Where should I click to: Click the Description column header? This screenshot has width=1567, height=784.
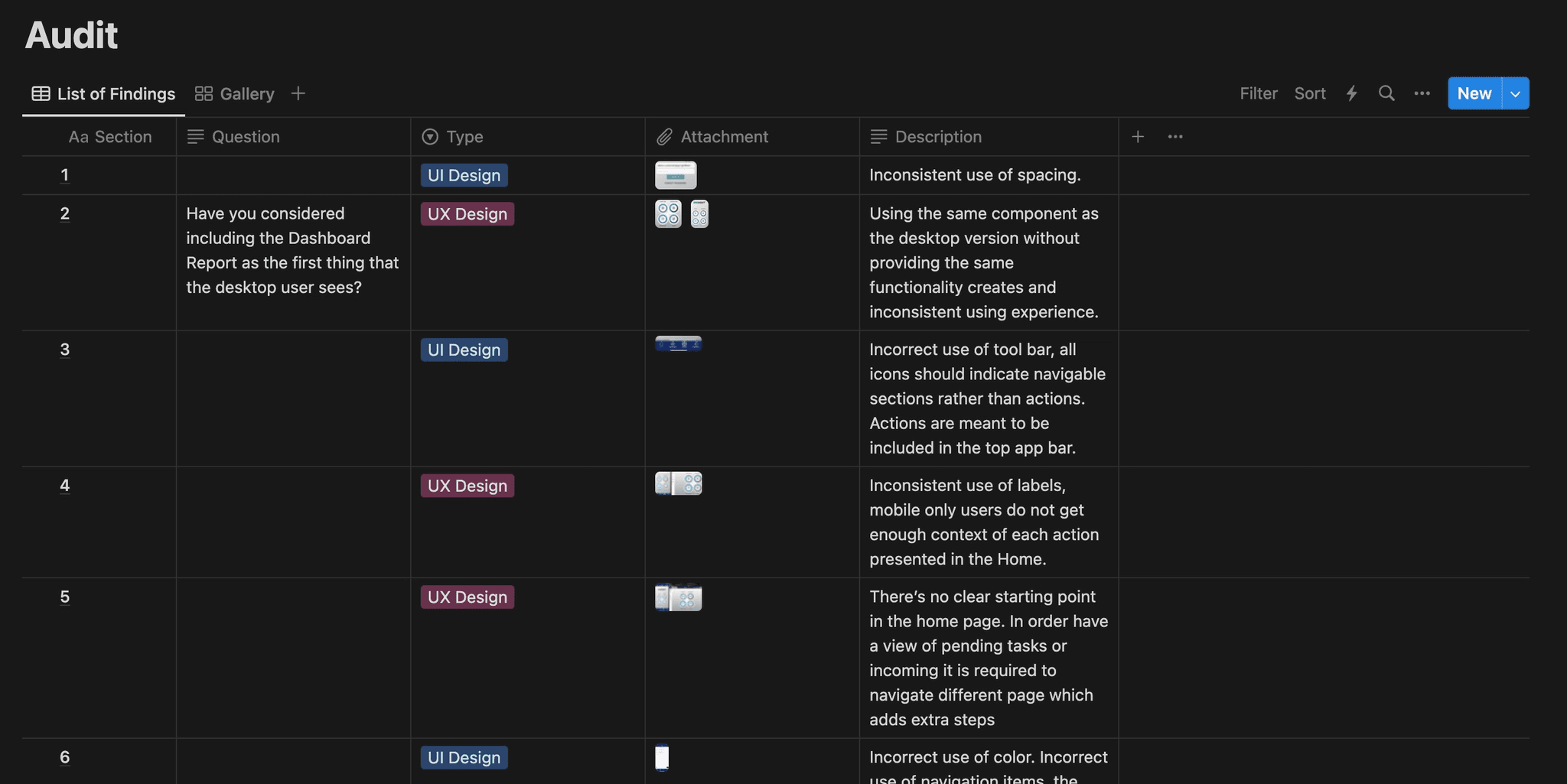[989, 137]
